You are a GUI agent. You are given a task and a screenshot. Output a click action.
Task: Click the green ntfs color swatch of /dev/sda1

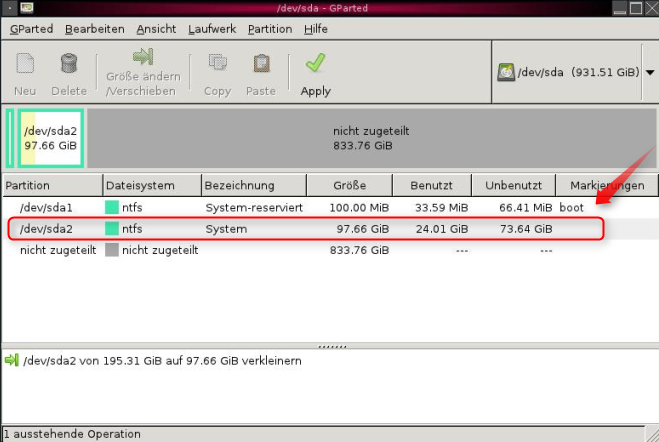112,207
